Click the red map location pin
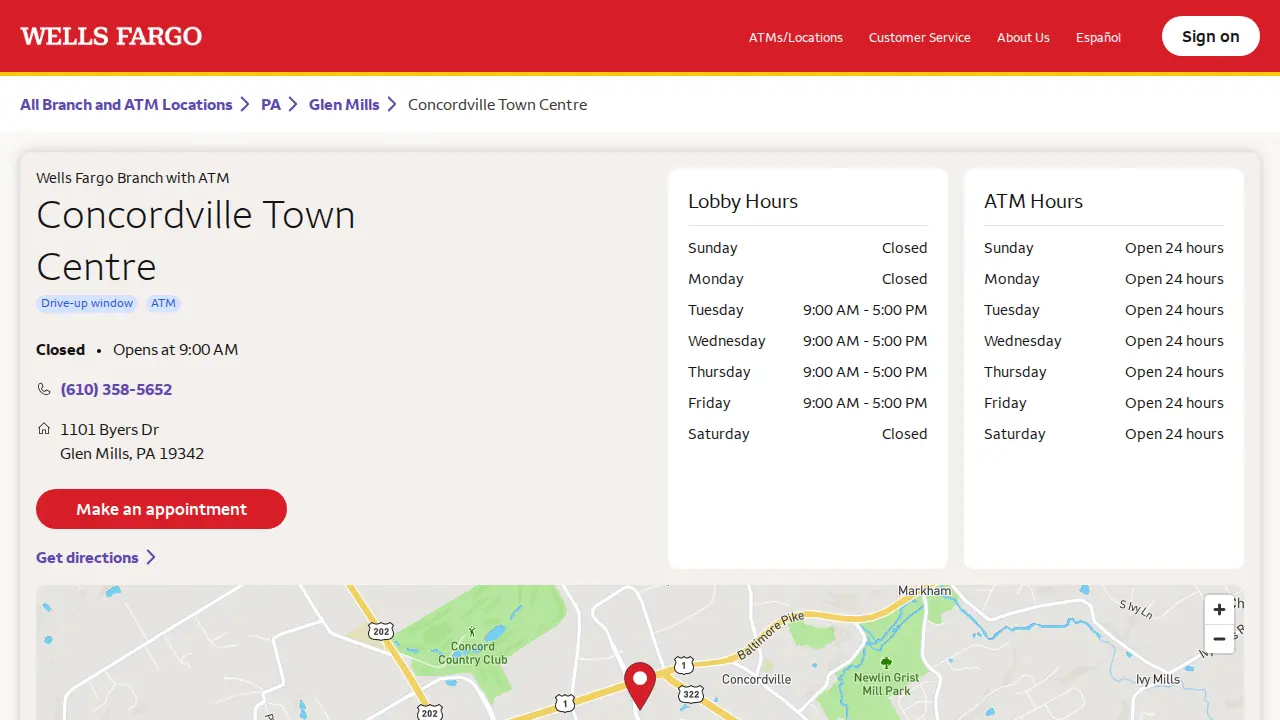 640,686
